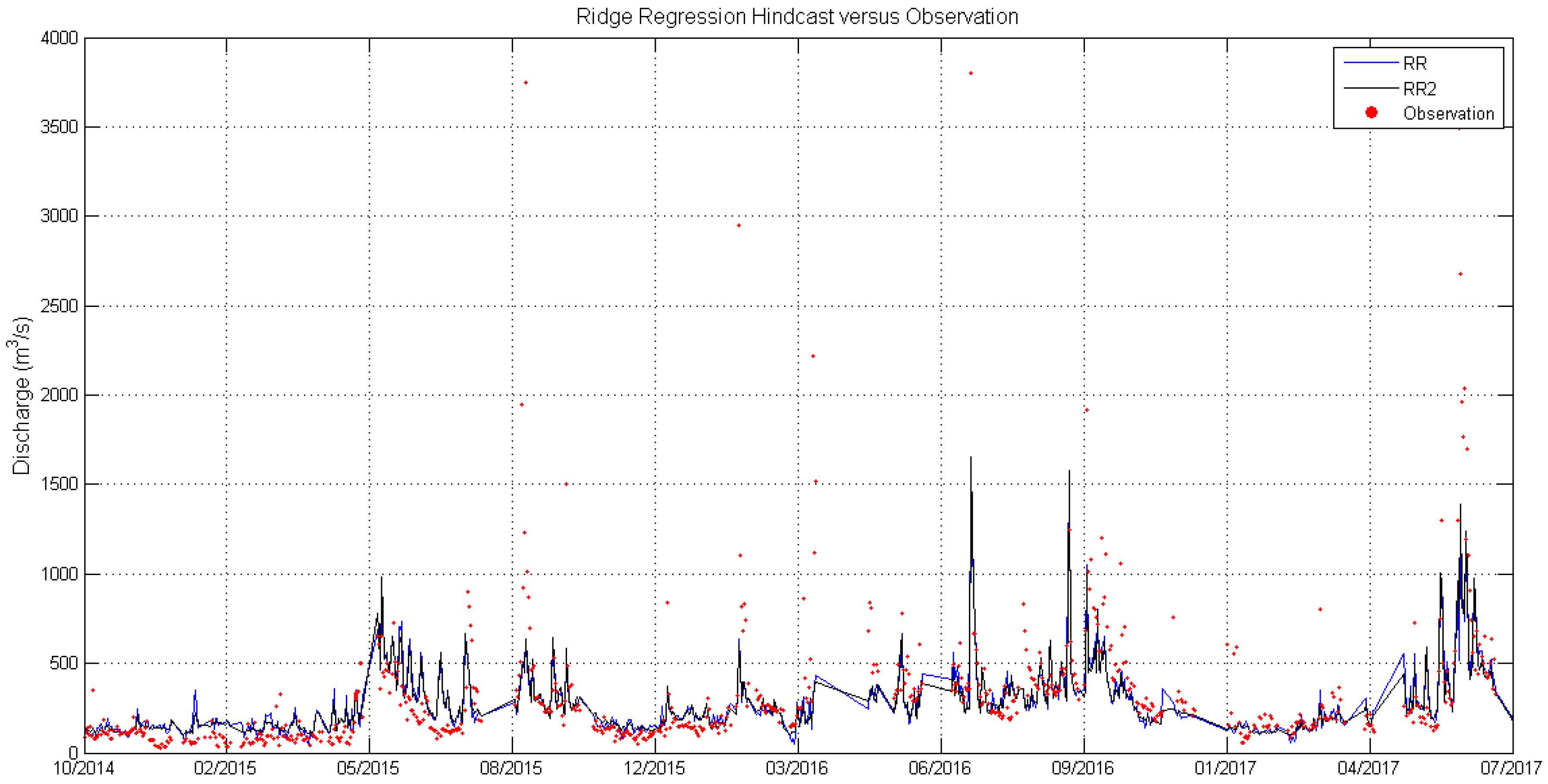Click the Observation legend entry label

pos(1448,113)
